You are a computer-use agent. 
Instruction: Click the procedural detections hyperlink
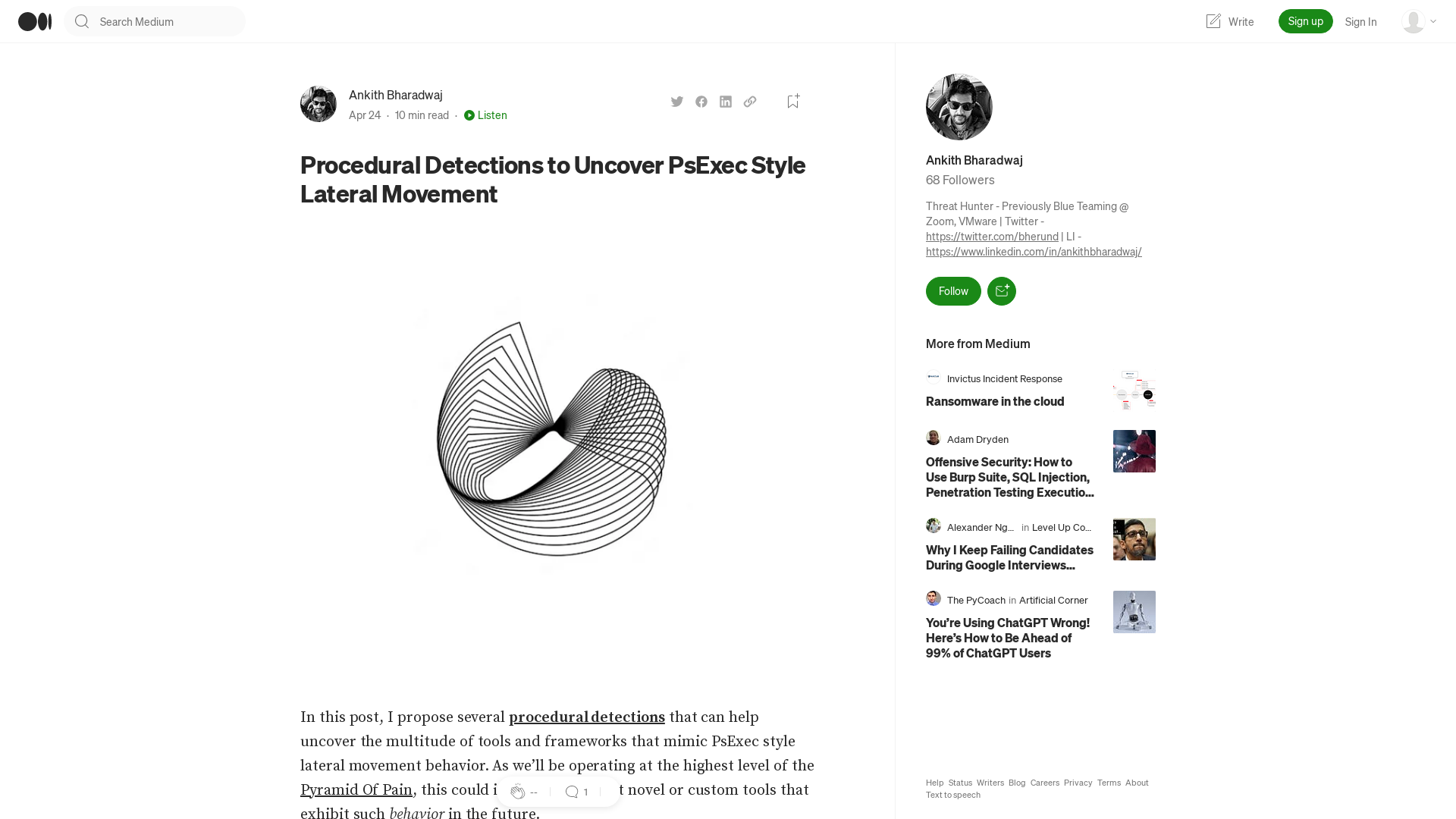(587, 717)
